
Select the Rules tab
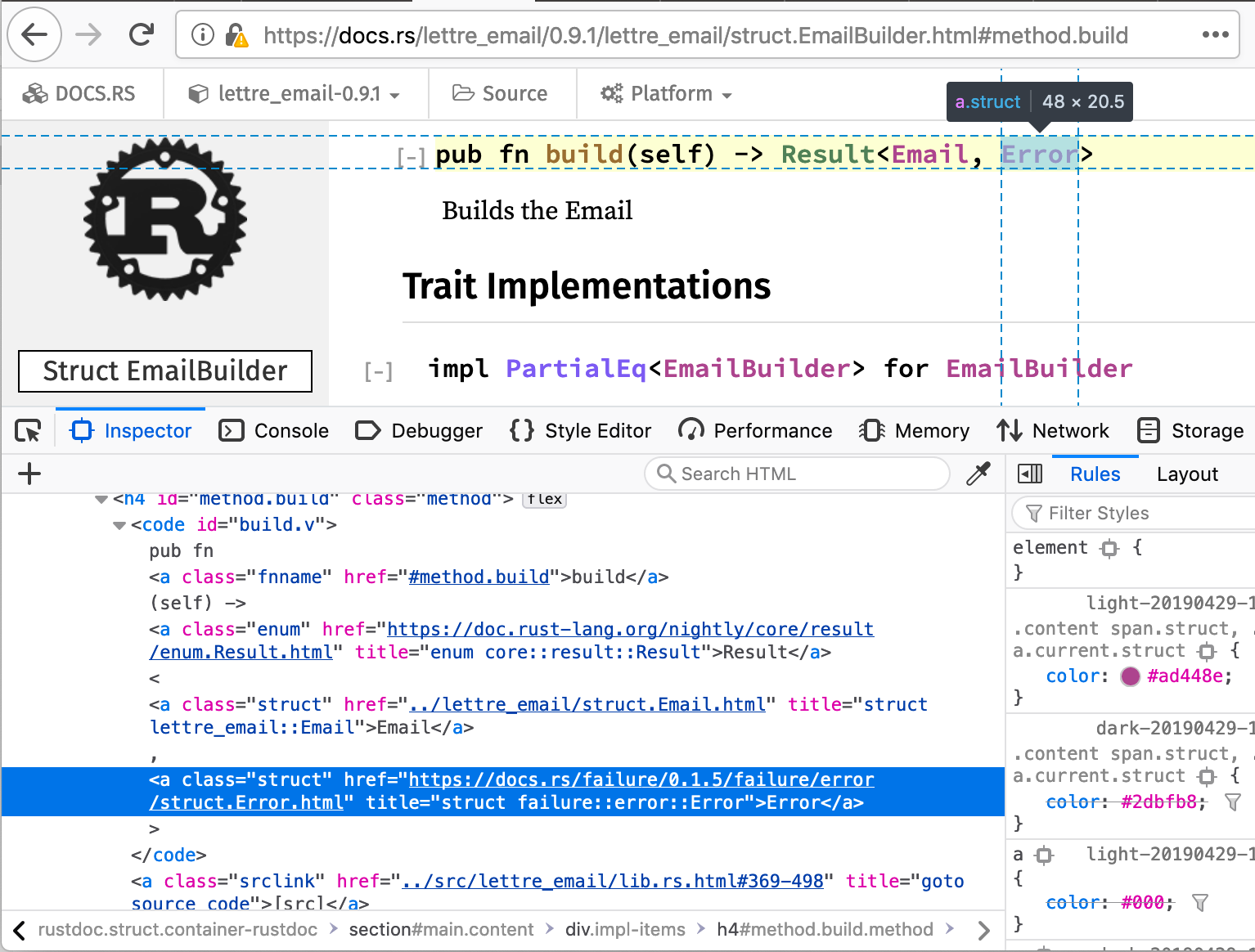tap(1095, 474)
